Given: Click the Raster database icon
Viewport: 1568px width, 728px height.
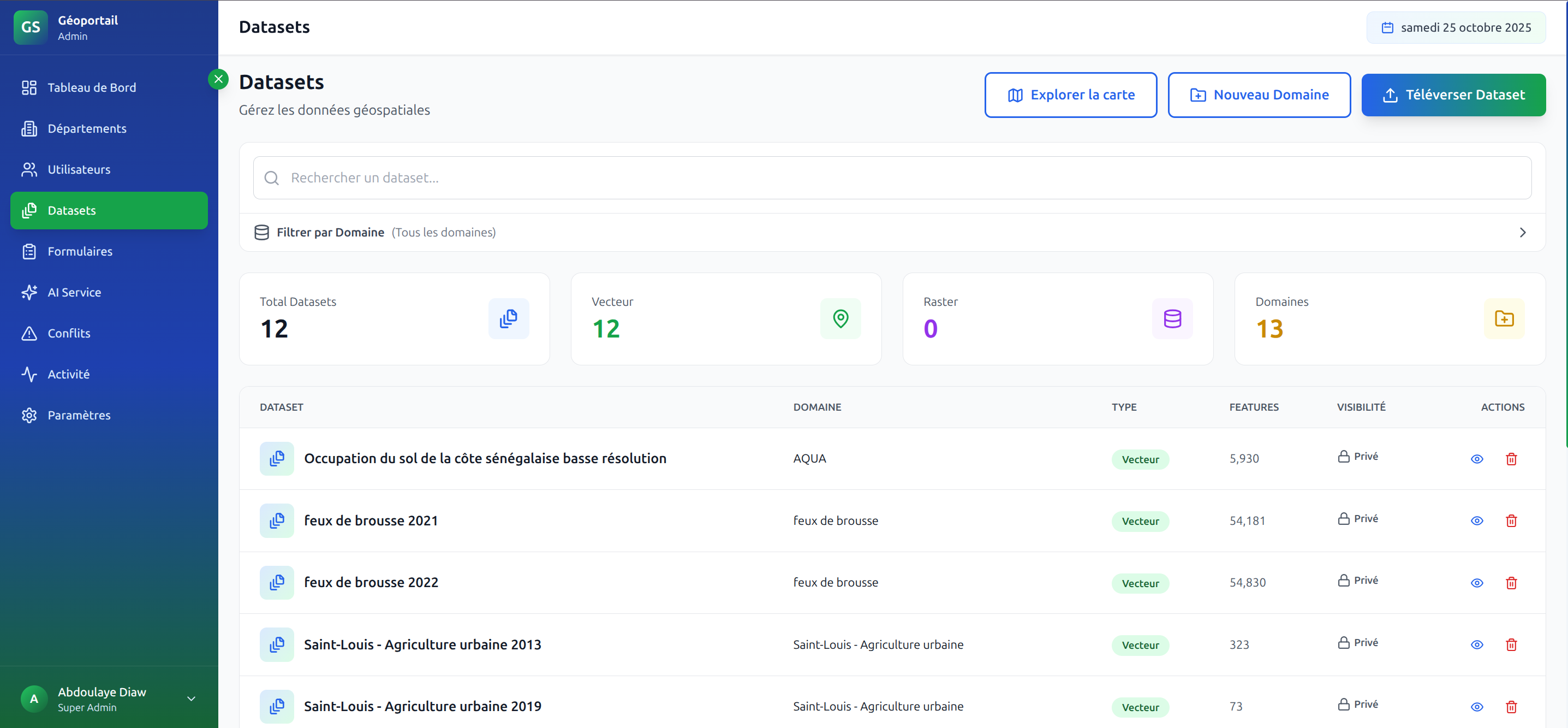Looking at the screenshot, I should pyautogui.click(x=1172, y=318).
